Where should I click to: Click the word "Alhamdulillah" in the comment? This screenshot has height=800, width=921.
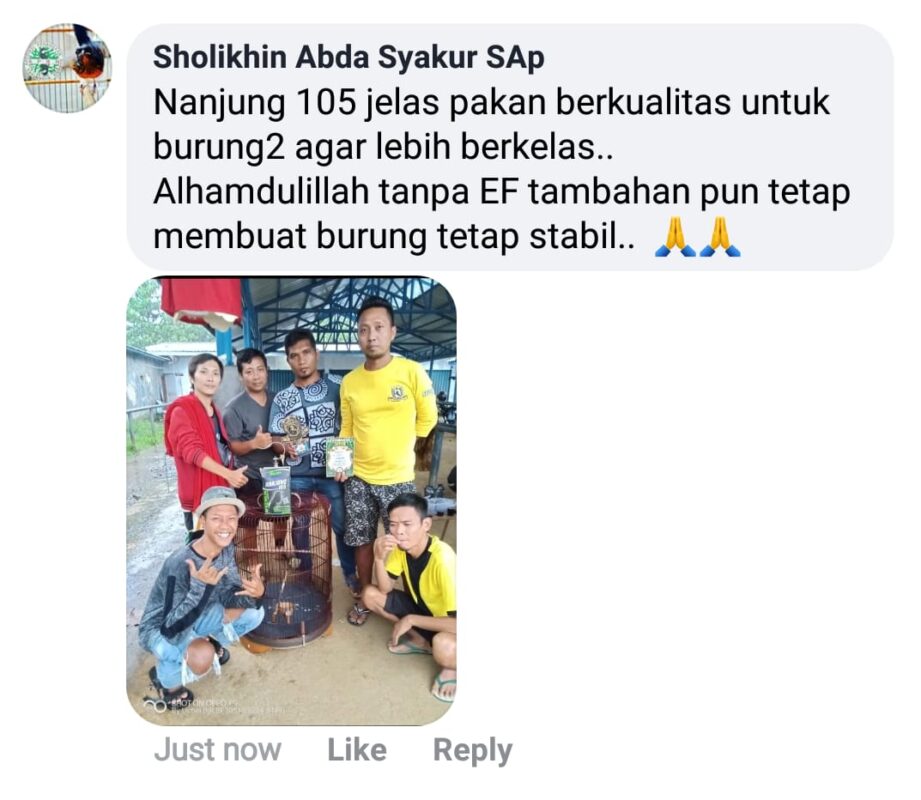pos(261,192)
